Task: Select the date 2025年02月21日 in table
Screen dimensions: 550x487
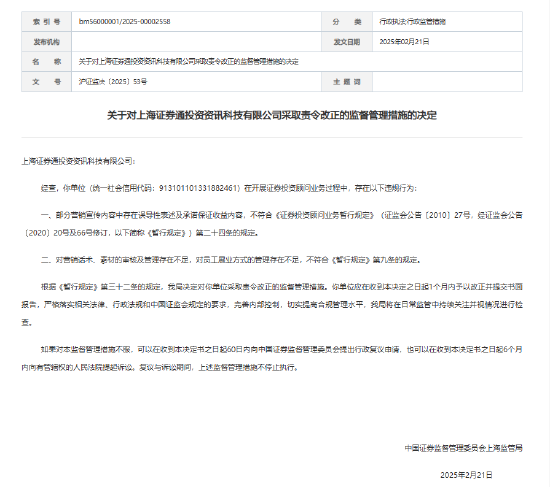Action: coord(404,42)
